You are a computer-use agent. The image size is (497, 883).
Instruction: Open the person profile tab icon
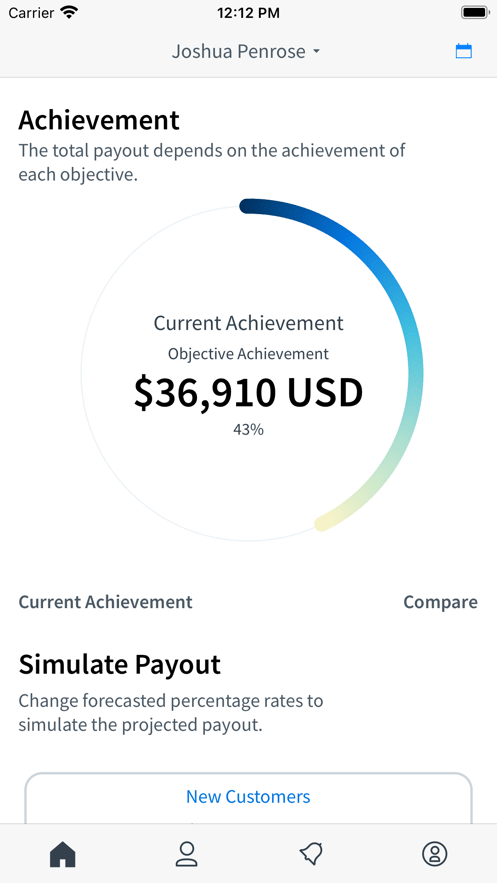pyautogui.click(x=186, y=854)
